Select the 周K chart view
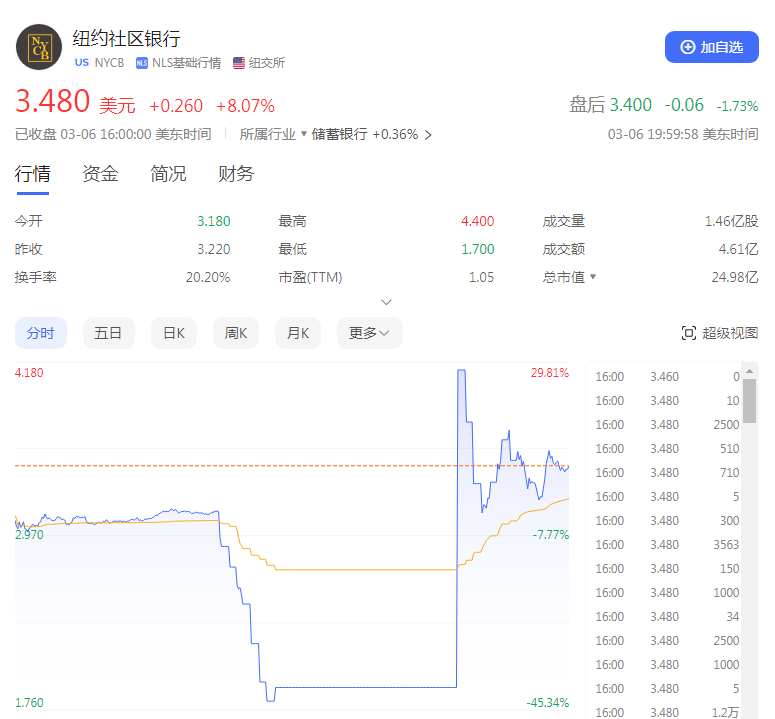Viewport: 775px width, 719px height. tap(236, 333)
